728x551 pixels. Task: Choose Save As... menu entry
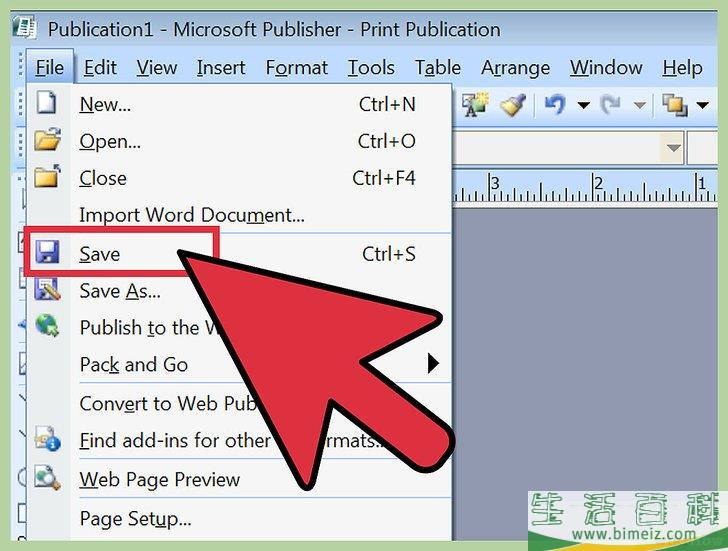pos(239,291)
